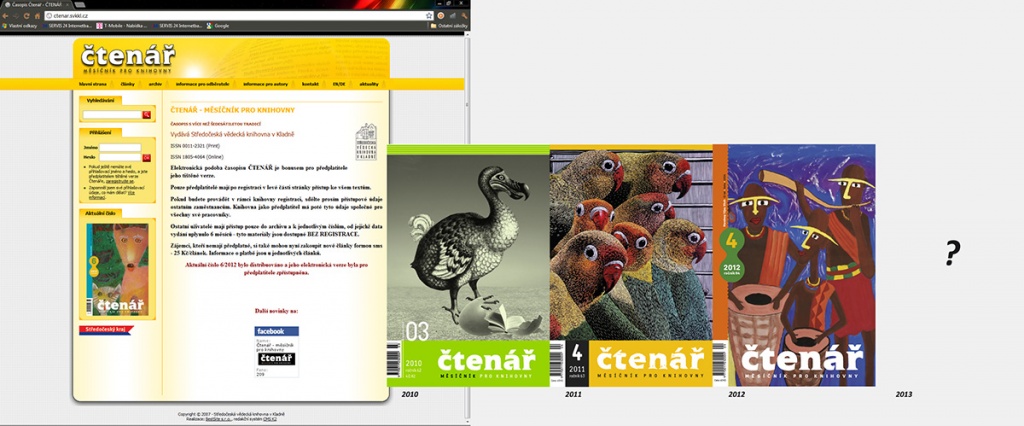Click the library building logo

(x=366, y=142)
